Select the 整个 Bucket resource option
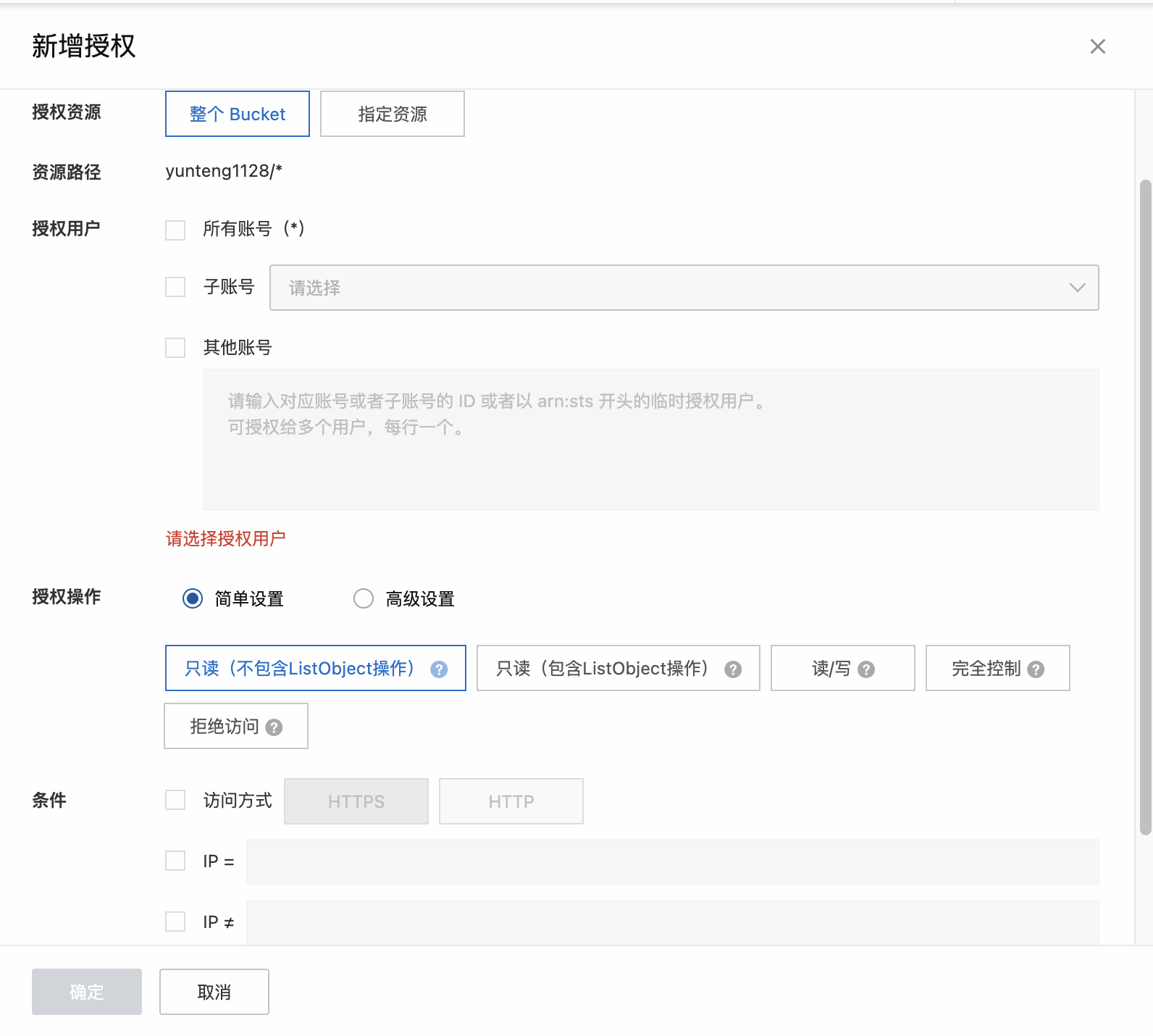Screen dimensions: 1153x1036 [x=238, y=114]
